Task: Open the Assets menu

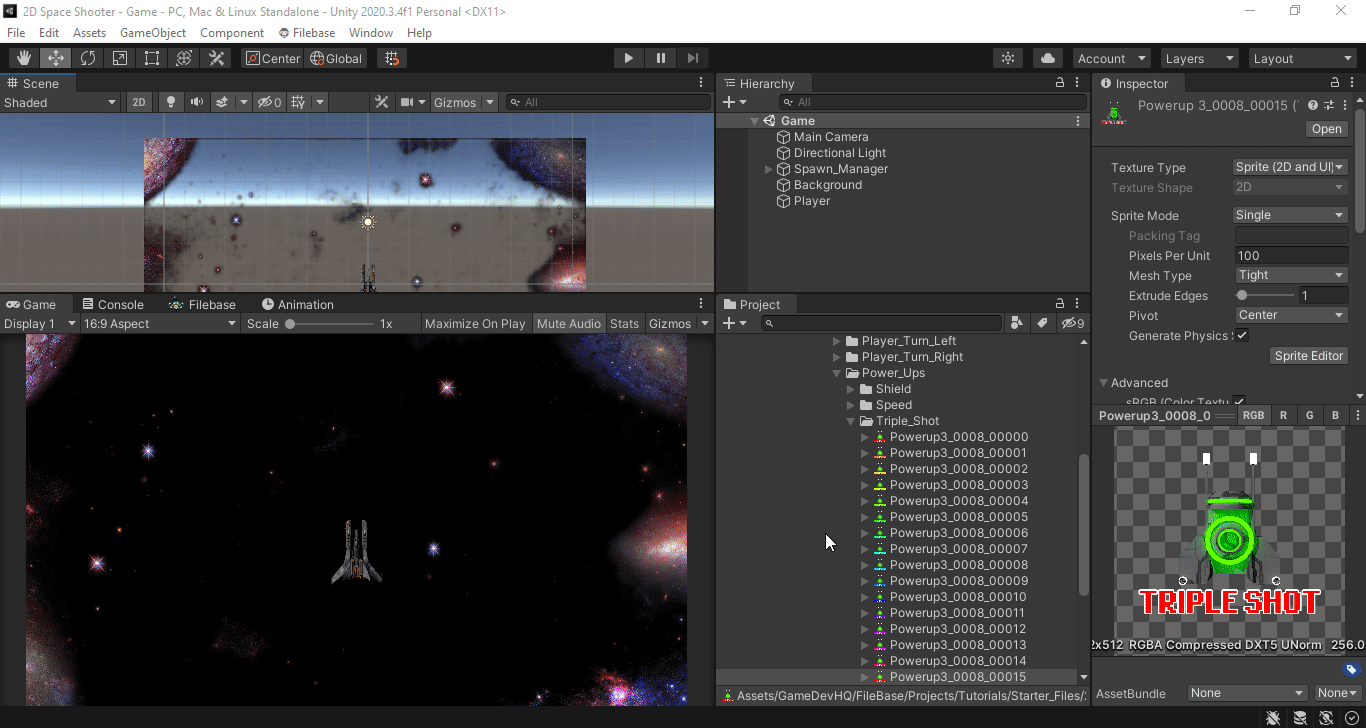Action: pos(89,33)
